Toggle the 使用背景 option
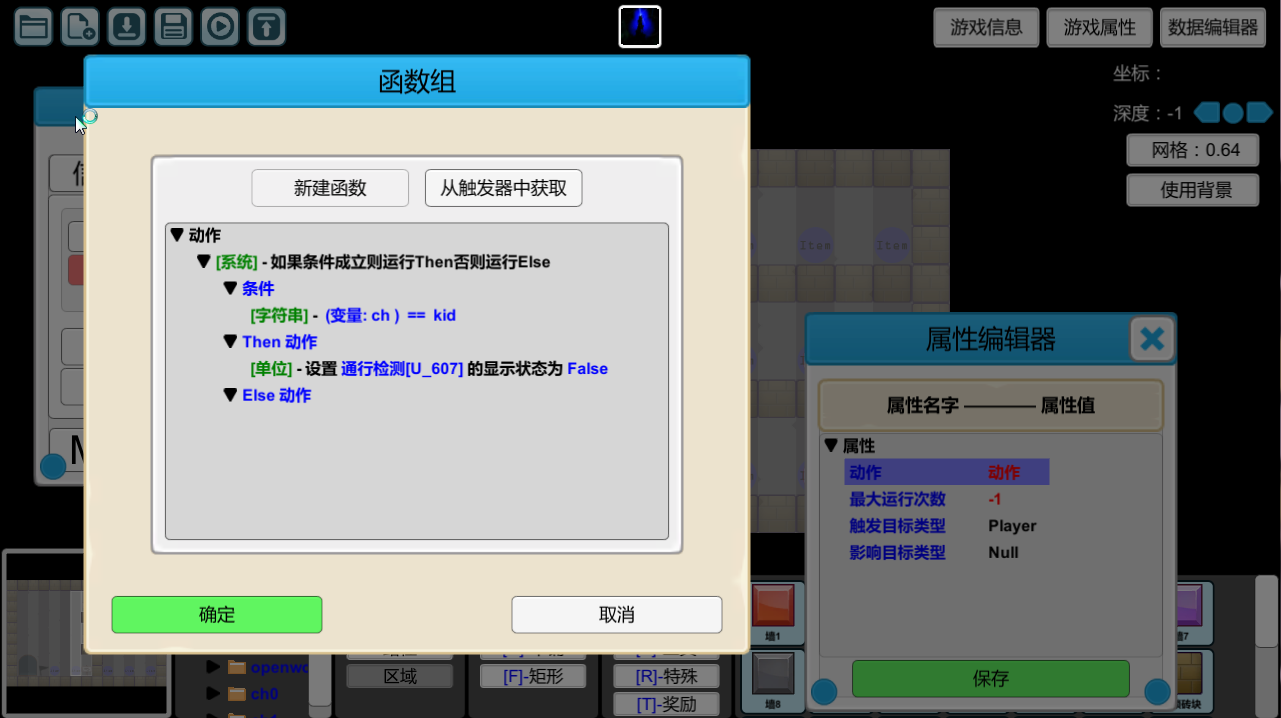This screenshot has height=718, width=1281. tap(1193, 190)
